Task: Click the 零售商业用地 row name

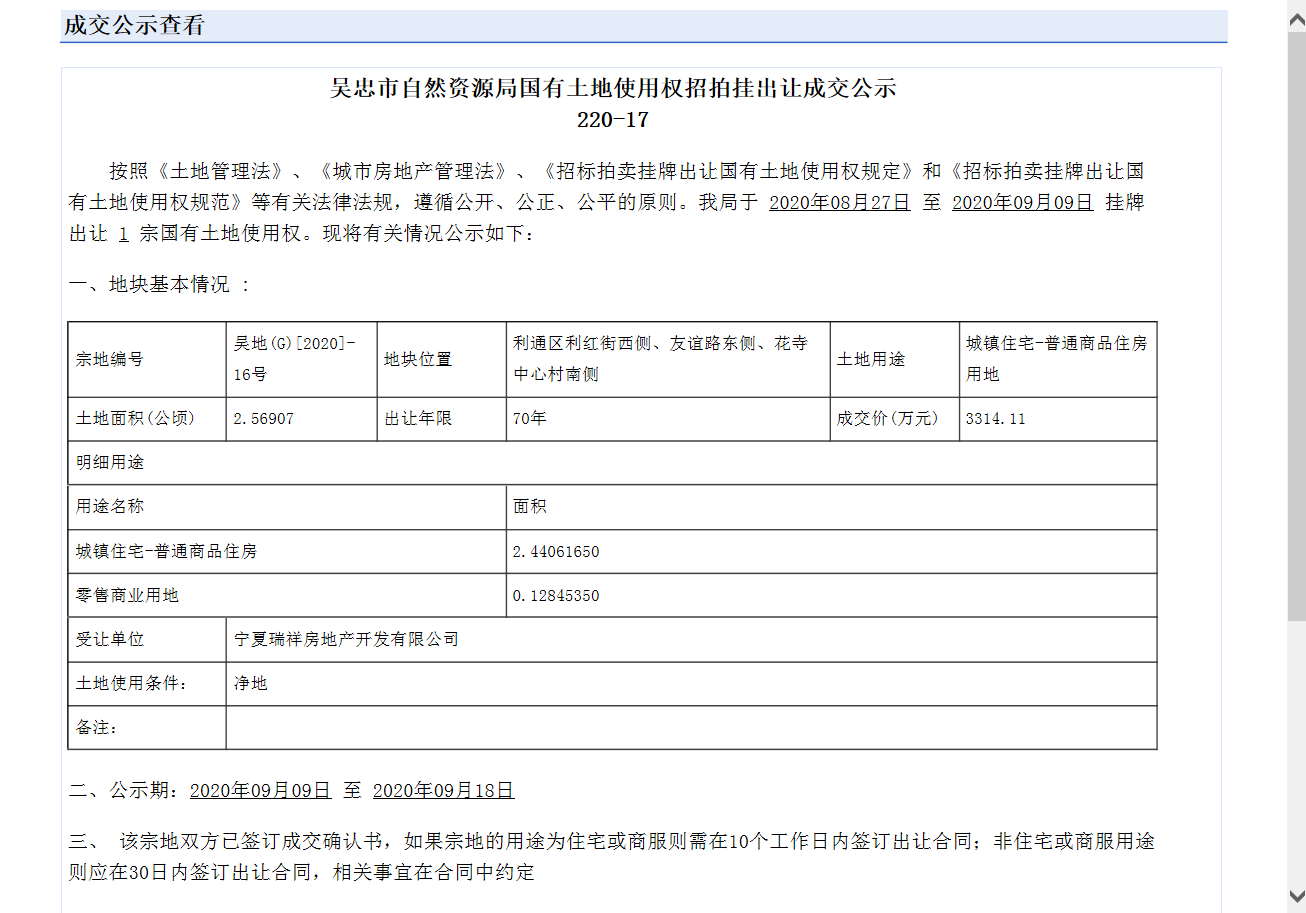Action: coord(127,595)
